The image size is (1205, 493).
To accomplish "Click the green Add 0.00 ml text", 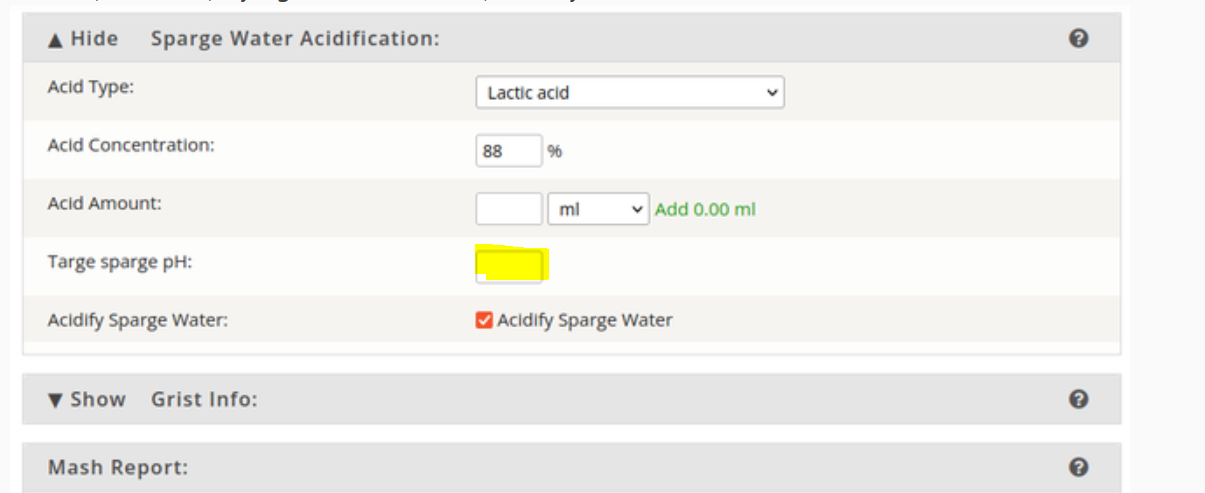I will point(705,209).
